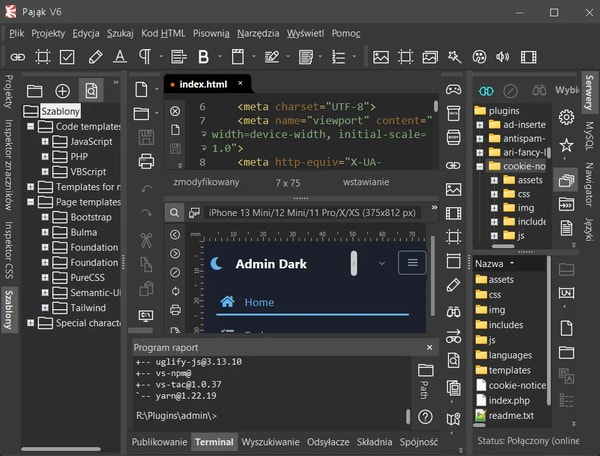Click the Home link in preview
The image size is (600, 456).
pos(259,302)
